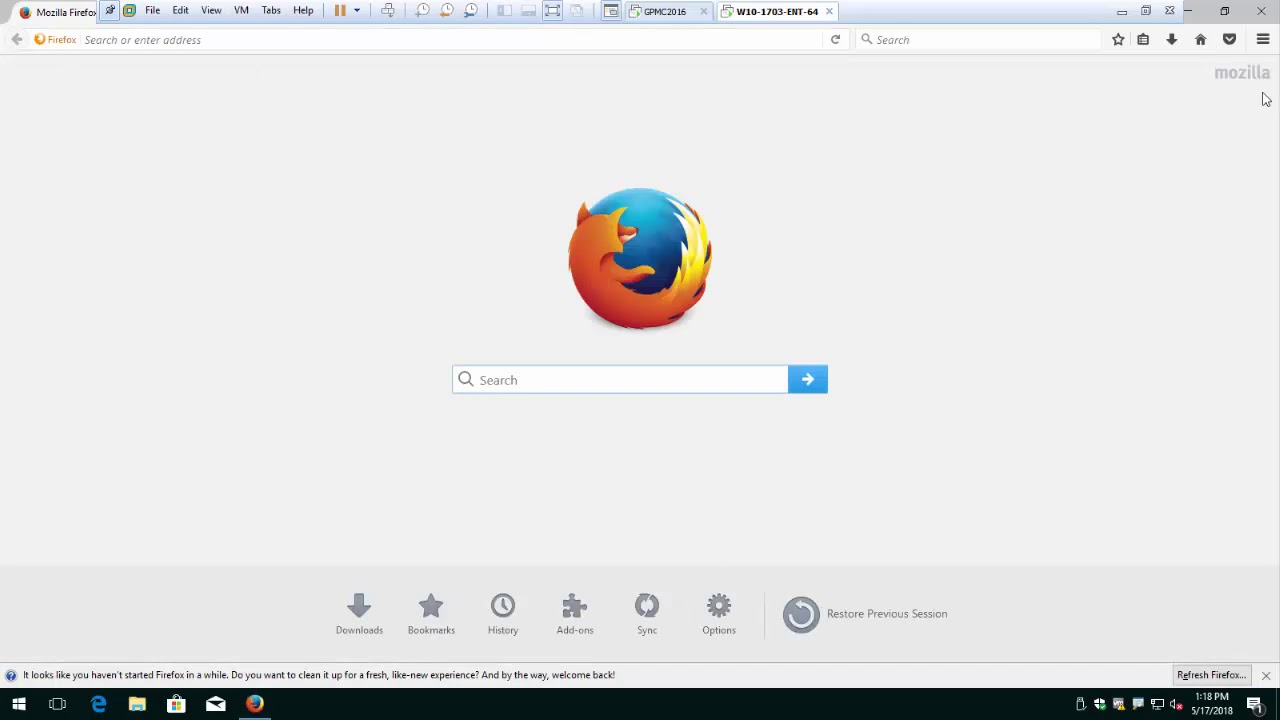This screenshot has width=1280, height=720.
Task: Click the Pocket icon in Firefox toolbar
Action: (1229, 40)
